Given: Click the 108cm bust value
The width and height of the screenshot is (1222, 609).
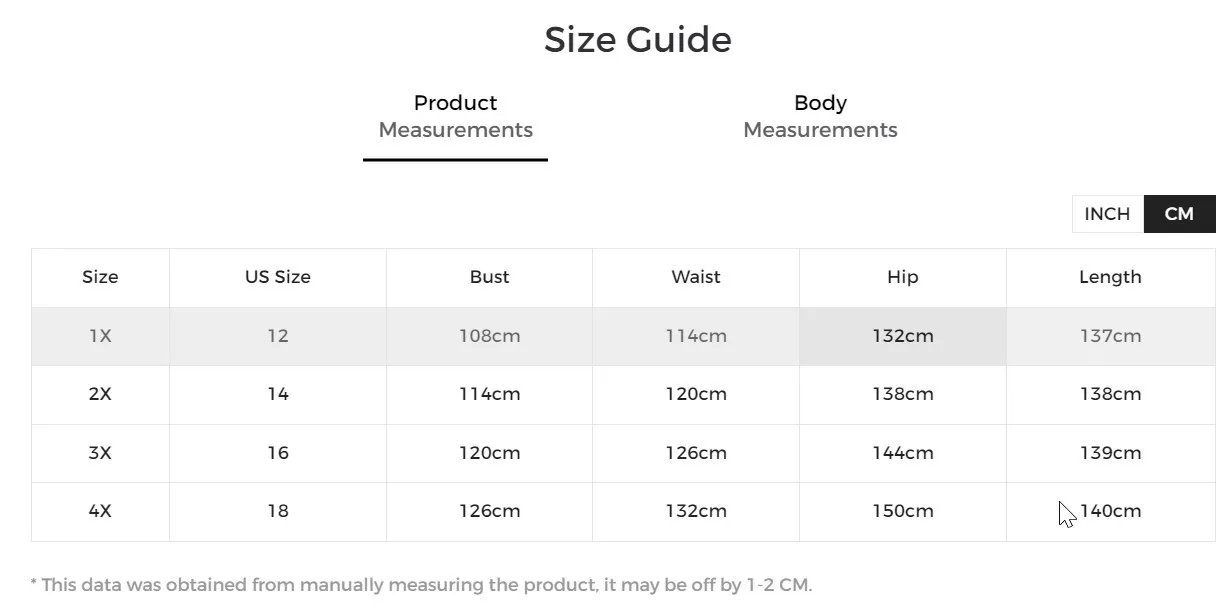Looking at the screenshot, I should click(489, 336).
